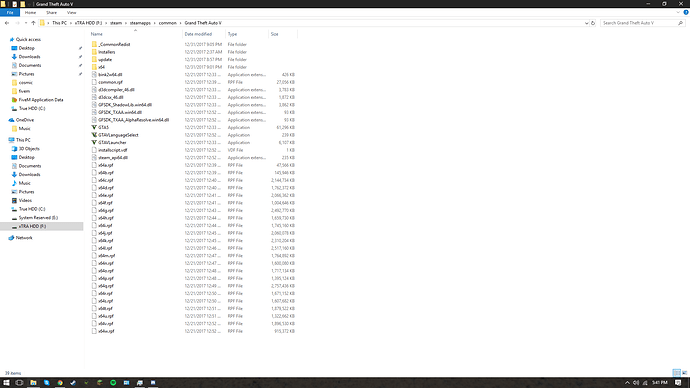
Task: Switch to details view in status bar
Action: tap(677, 373)
